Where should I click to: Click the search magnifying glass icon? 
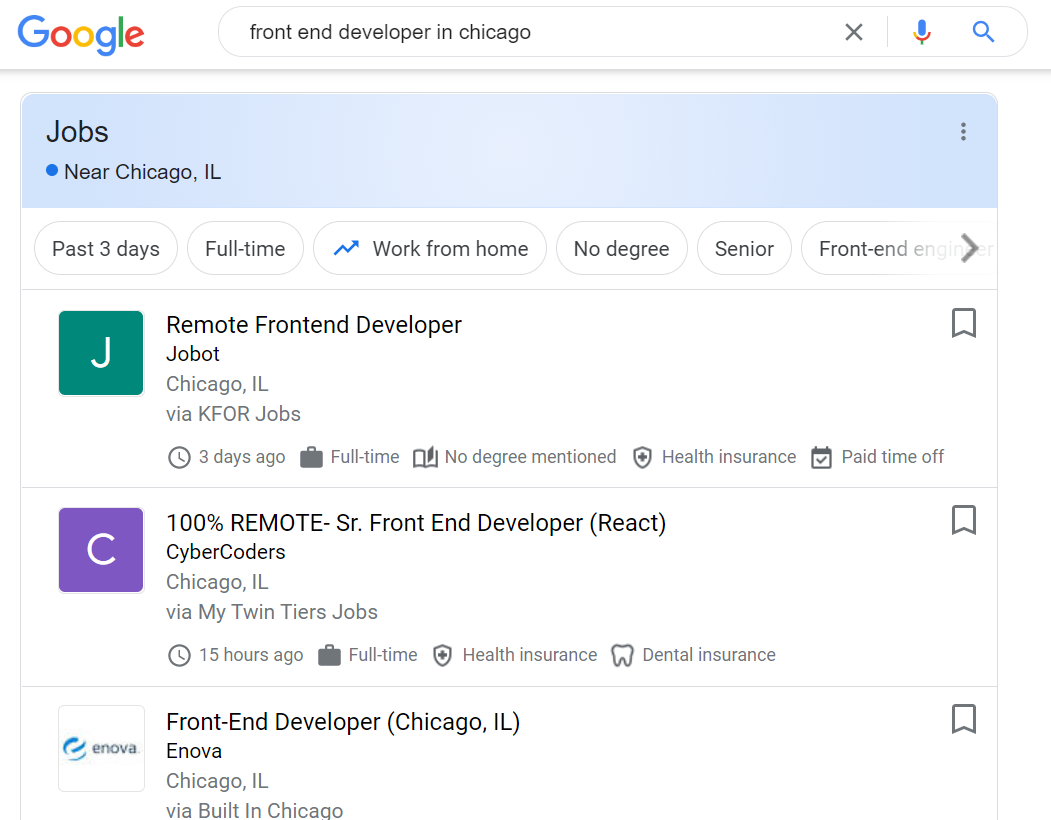983,31
